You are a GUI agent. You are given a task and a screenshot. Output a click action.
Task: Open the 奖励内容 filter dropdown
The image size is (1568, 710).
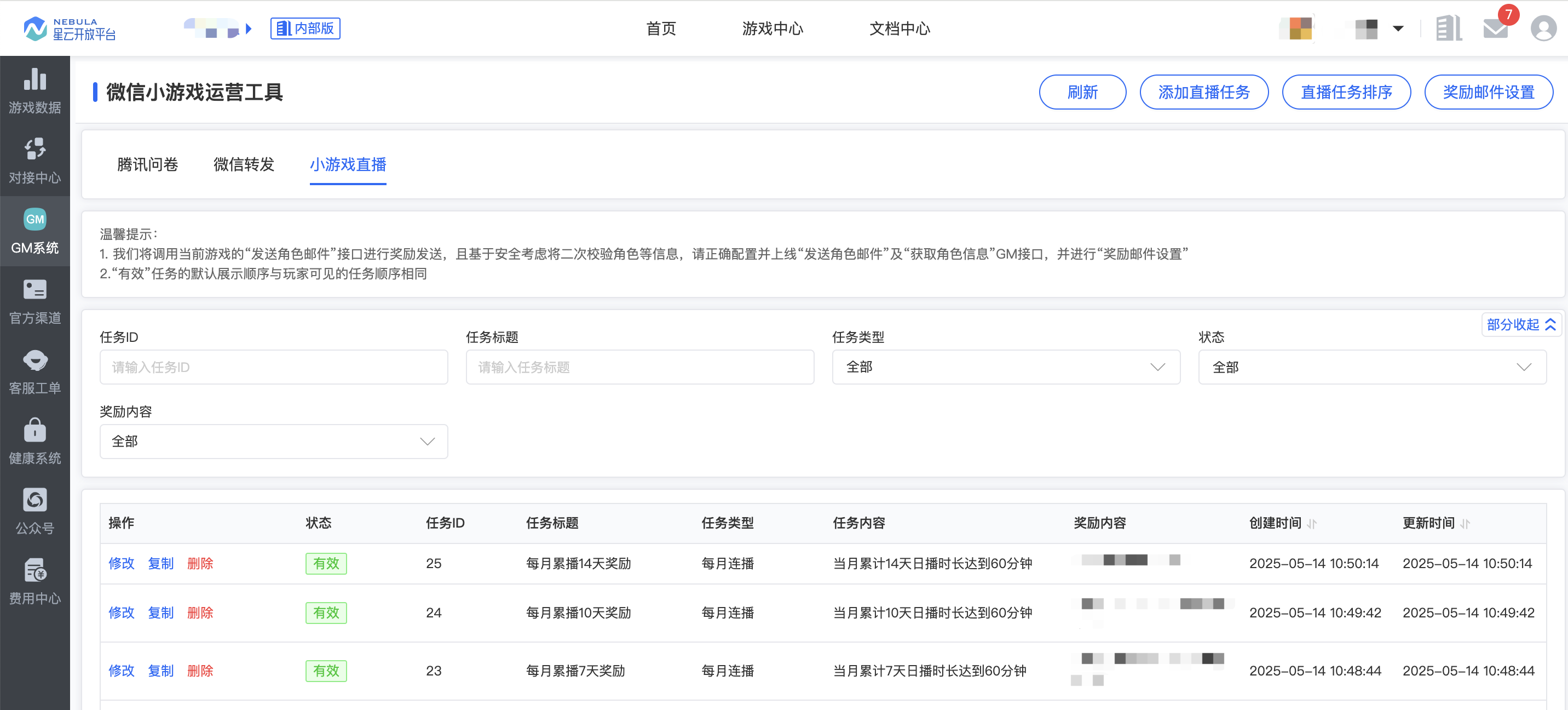click(x=273, y=442)
